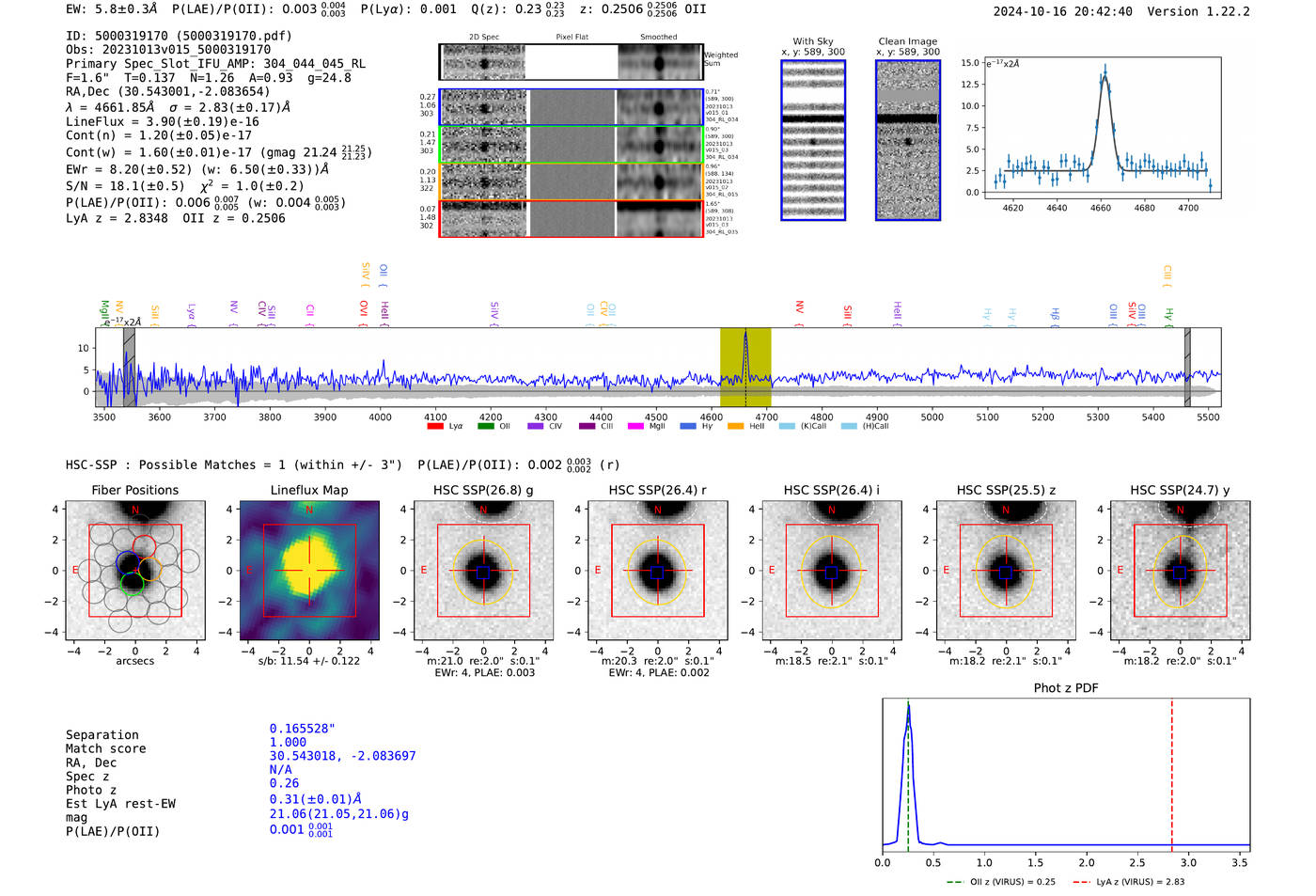Click the Photo z value 0.26
Screen dimensions: 1316x896
tap(284, 783)
